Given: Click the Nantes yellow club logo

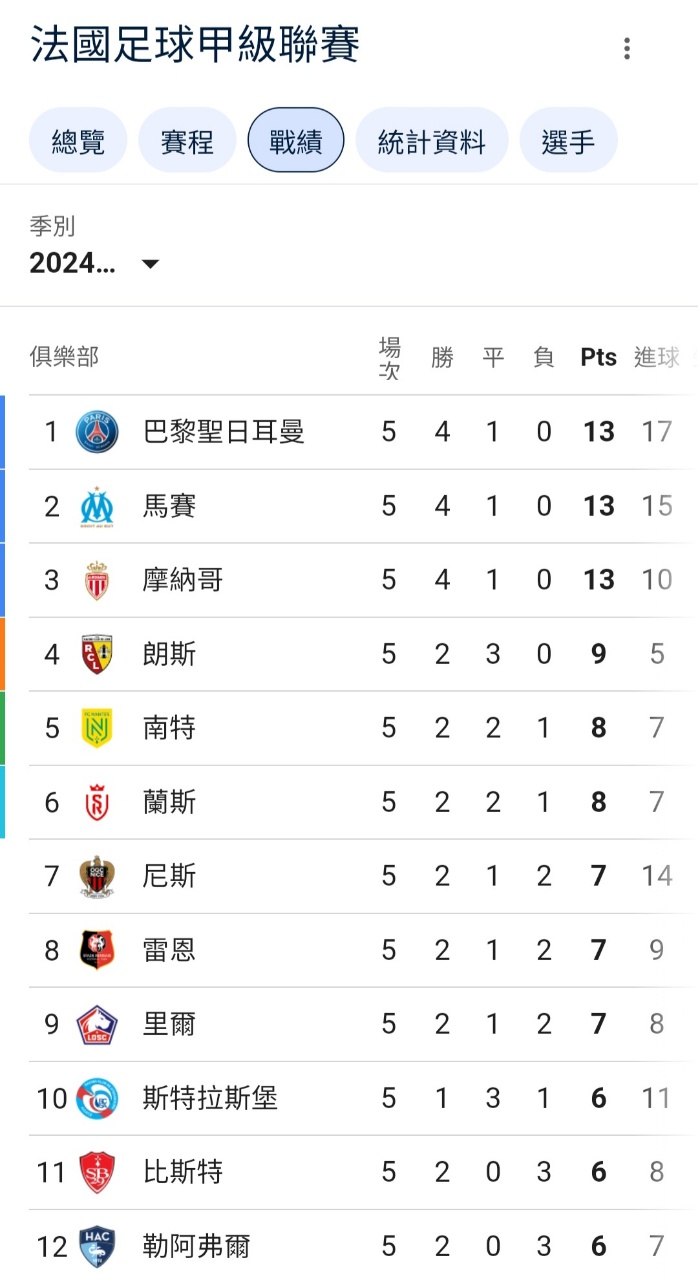Looking at the screenshot, I should pyautogui.click(x=97, y=728).
